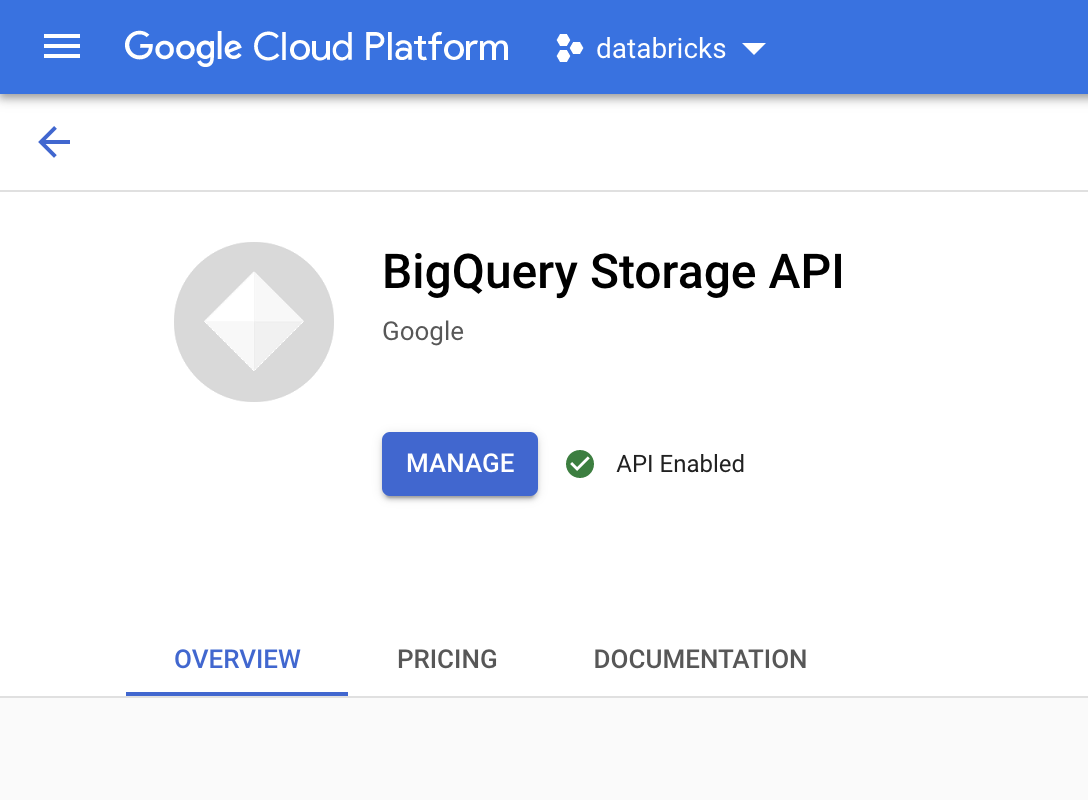Click the hamburger icon in the blue header
Screen dimensions: 1088x800
coord(62,47)
